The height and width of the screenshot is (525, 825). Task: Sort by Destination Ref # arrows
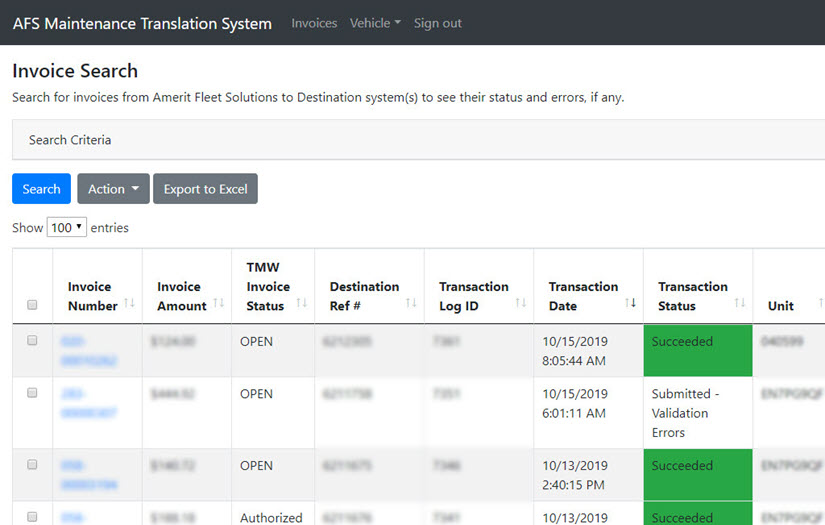(411, 304)
